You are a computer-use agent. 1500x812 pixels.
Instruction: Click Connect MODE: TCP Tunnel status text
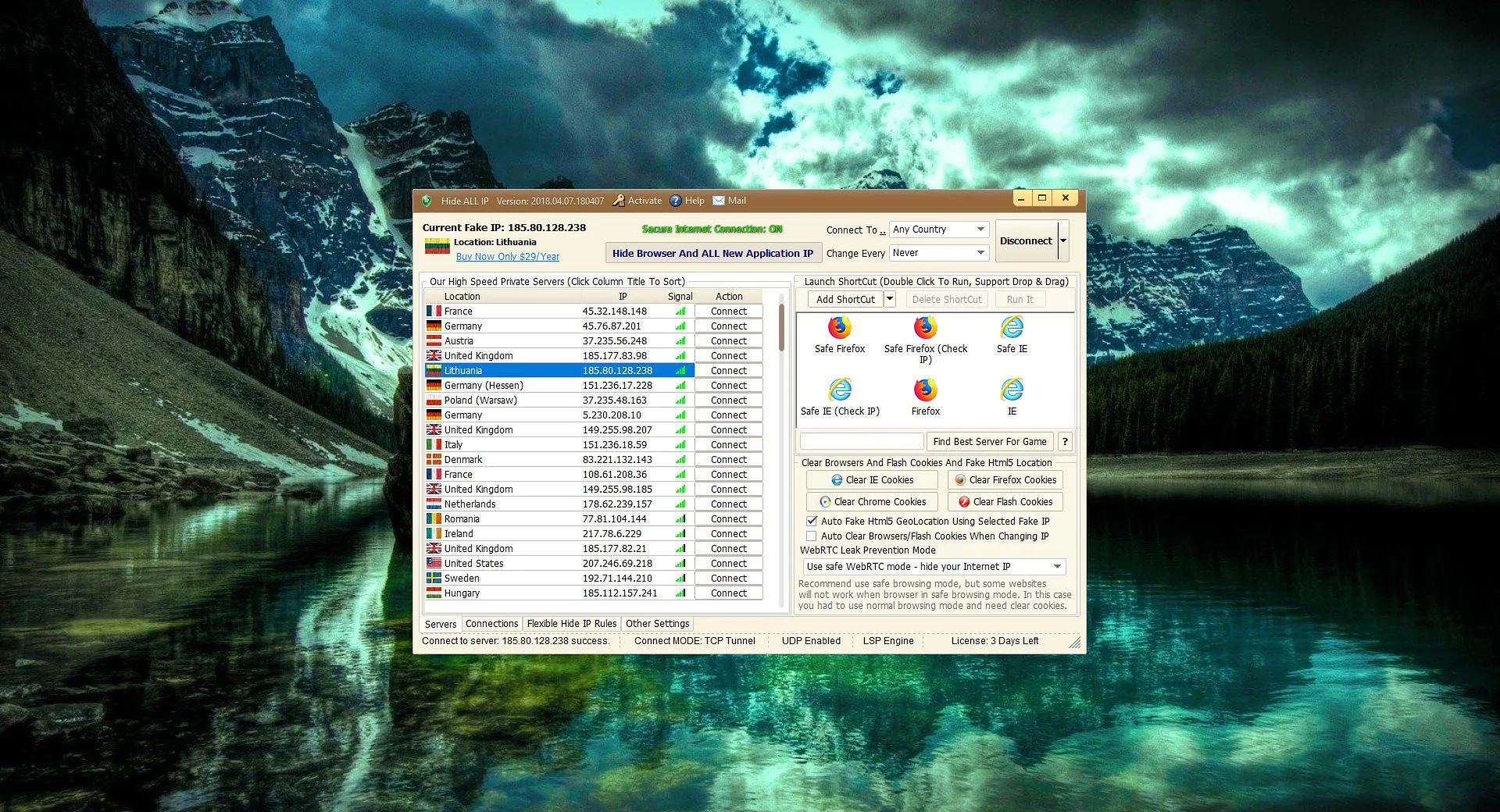pos(695,641)
